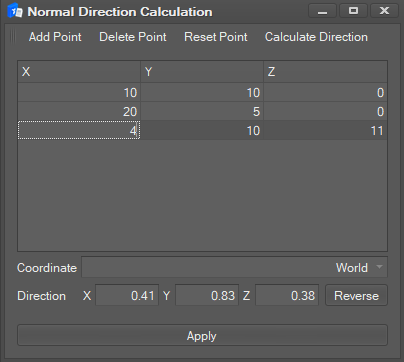Click Calculate Direction in the toolbar
The width and height of the screenshot is (404, 362).
[x=316, y=37]
